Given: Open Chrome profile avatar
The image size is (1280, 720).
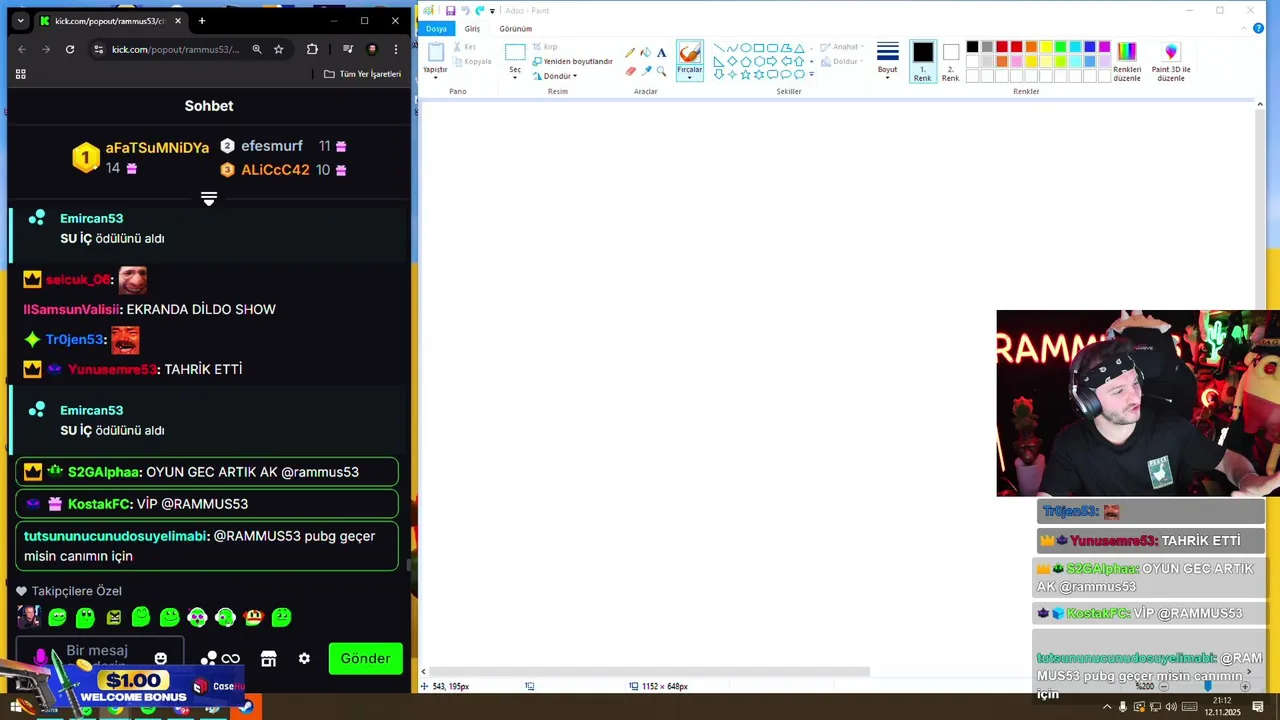Looking at the screenshot, I should coord(372,49).
